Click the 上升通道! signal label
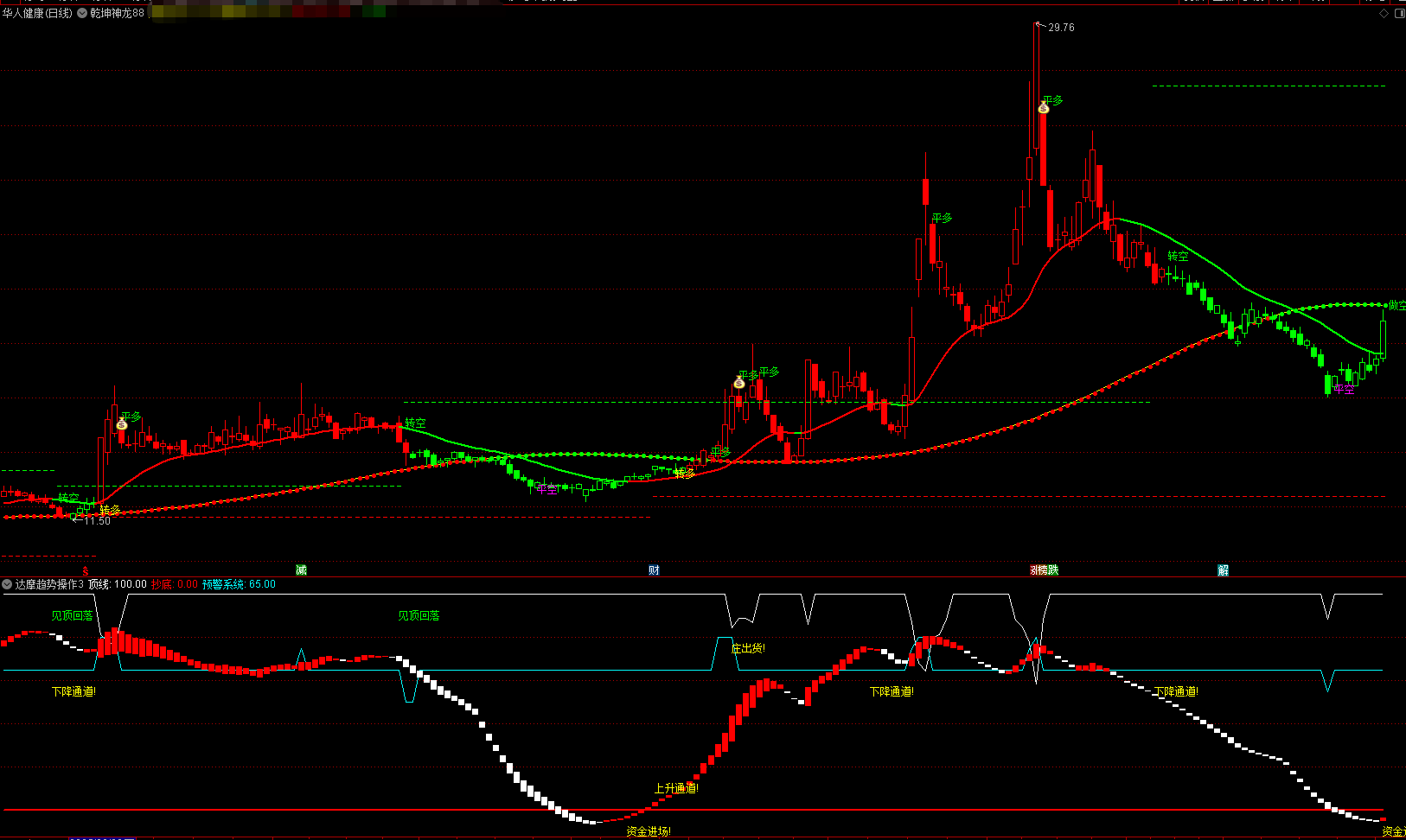 tap(675, 788)
